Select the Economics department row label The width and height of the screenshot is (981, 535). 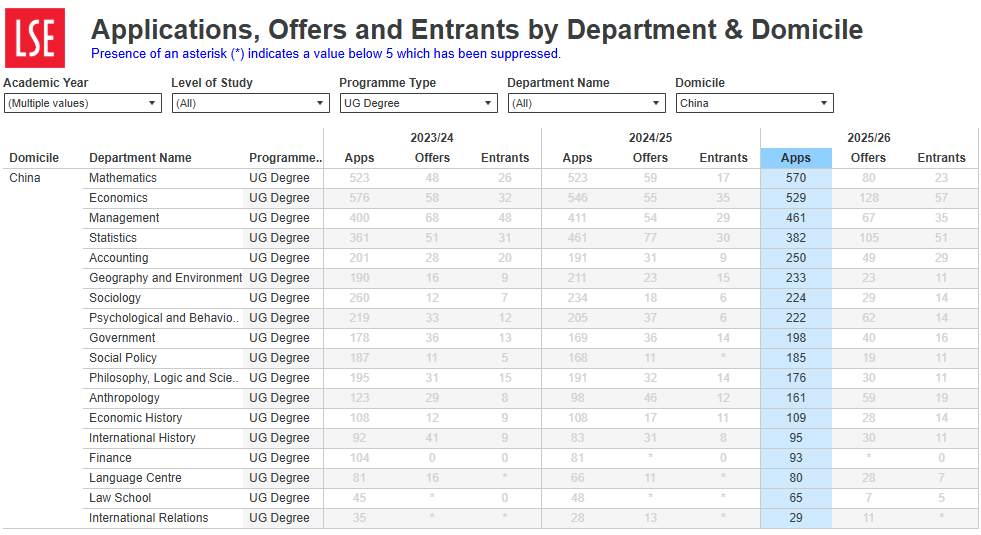point(119,198)
